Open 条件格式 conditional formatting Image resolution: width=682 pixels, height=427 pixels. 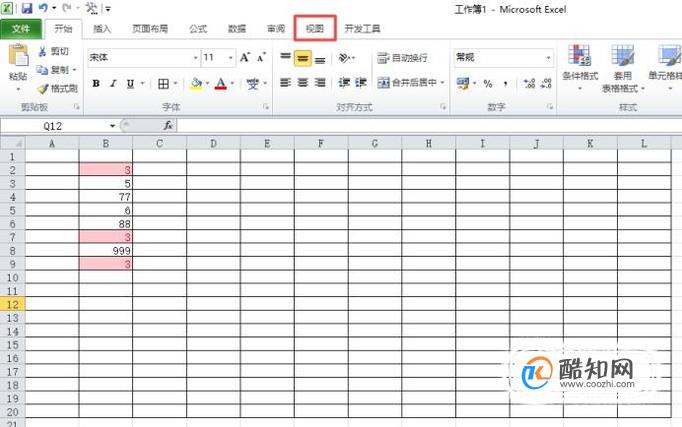click(580, 68)
